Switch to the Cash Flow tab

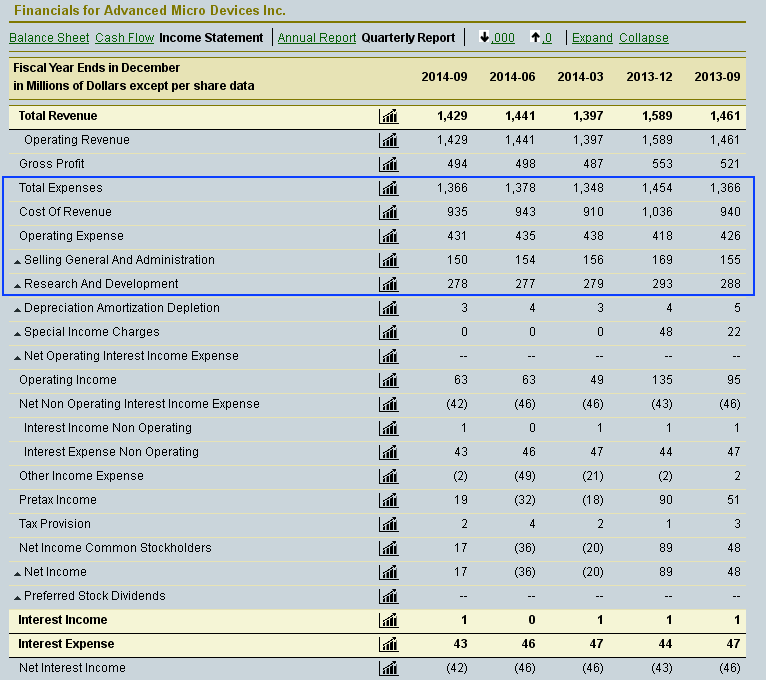(125, 38)
